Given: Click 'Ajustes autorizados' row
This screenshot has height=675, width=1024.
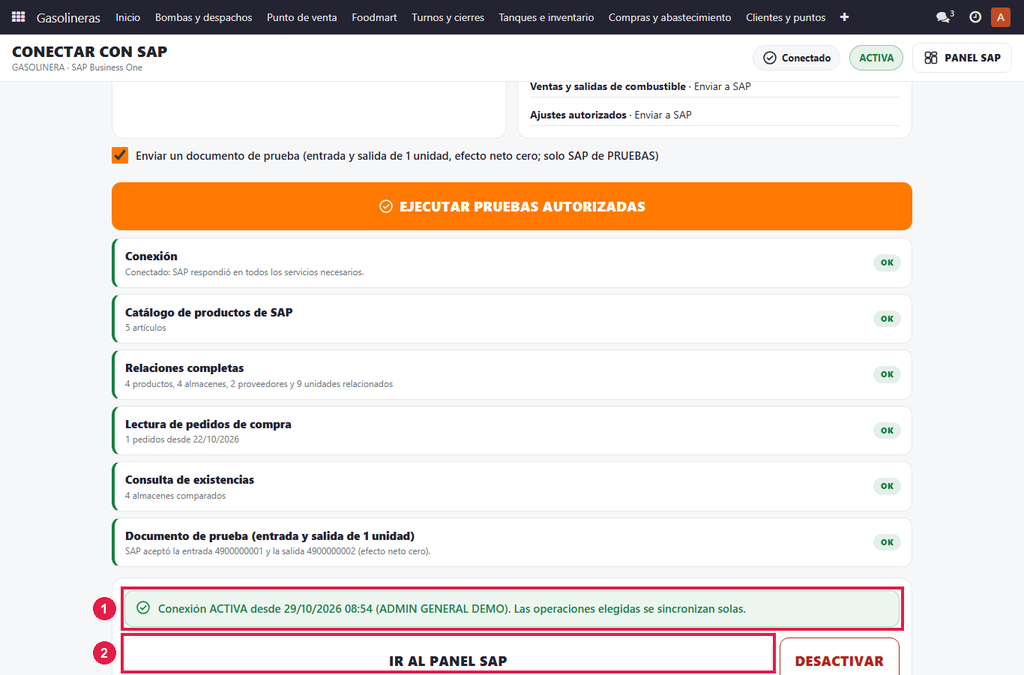Looking at the screenshot, I should [x=714, y=115].
